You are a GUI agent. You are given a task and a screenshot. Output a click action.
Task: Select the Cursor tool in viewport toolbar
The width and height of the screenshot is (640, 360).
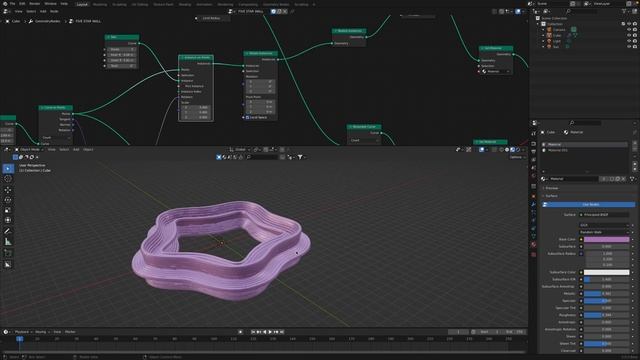tap(8, 179)
